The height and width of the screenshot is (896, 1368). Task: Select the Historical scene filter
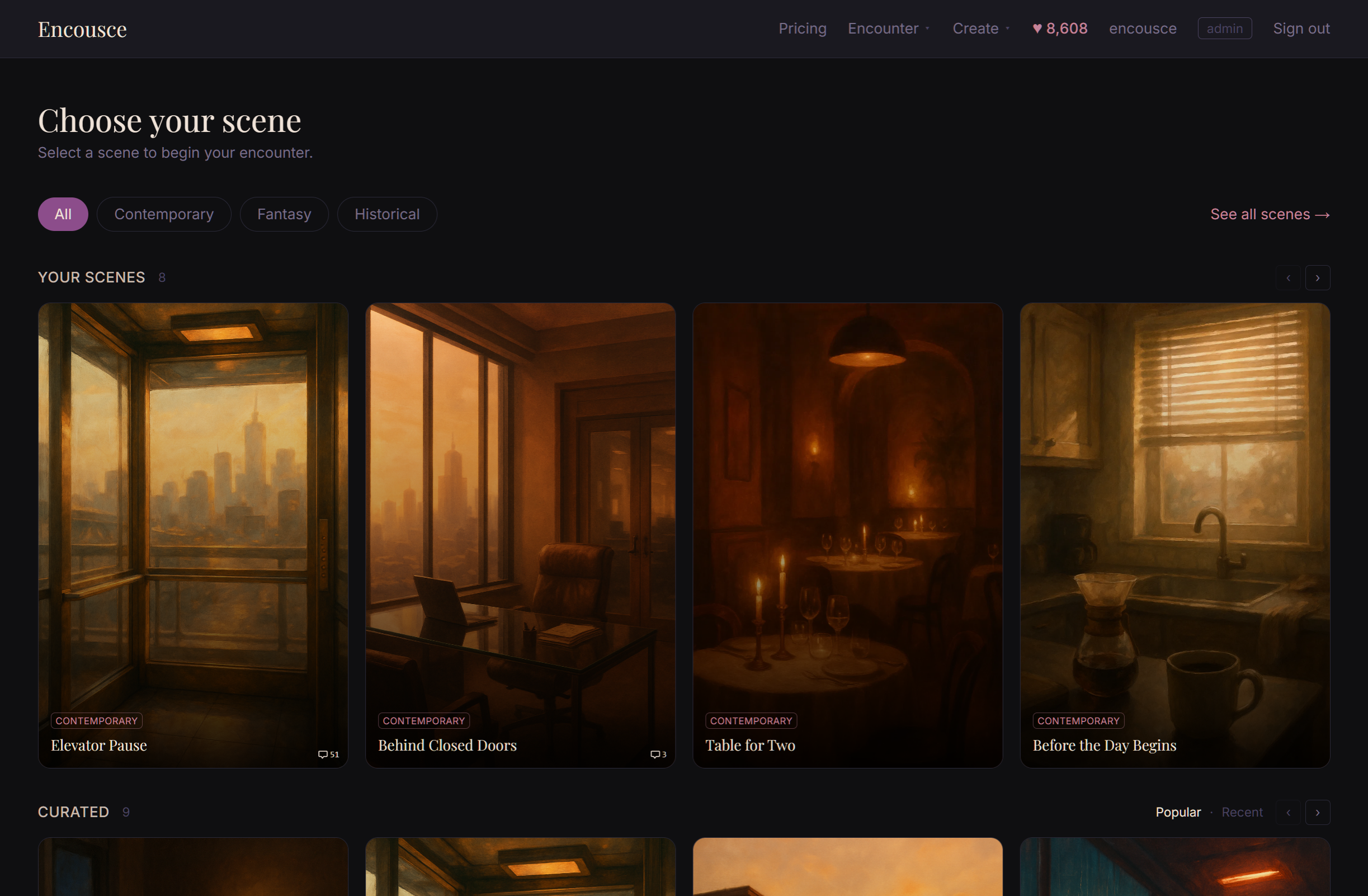coord(387,214)
